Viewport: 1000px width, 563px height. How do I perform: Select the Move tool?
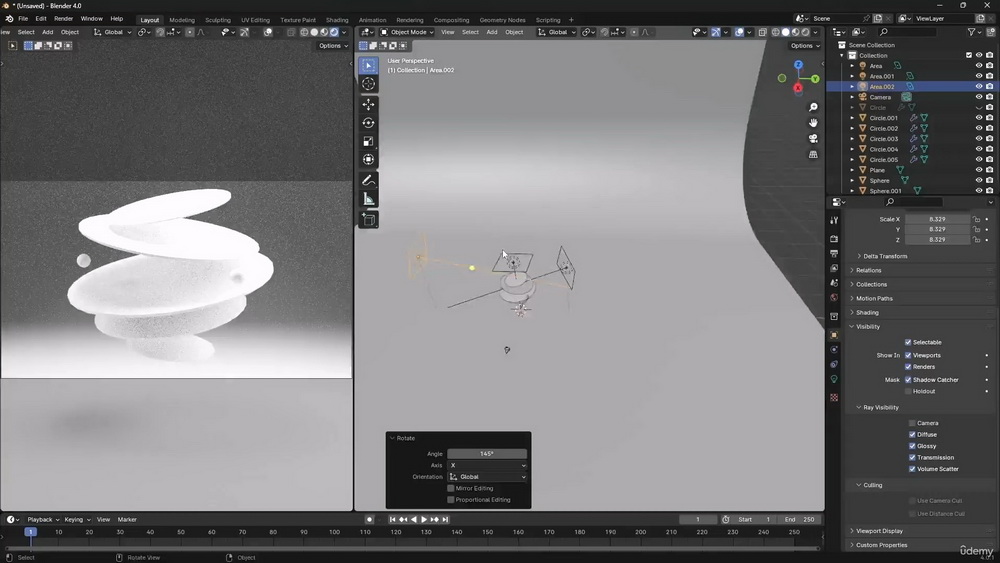369,105
